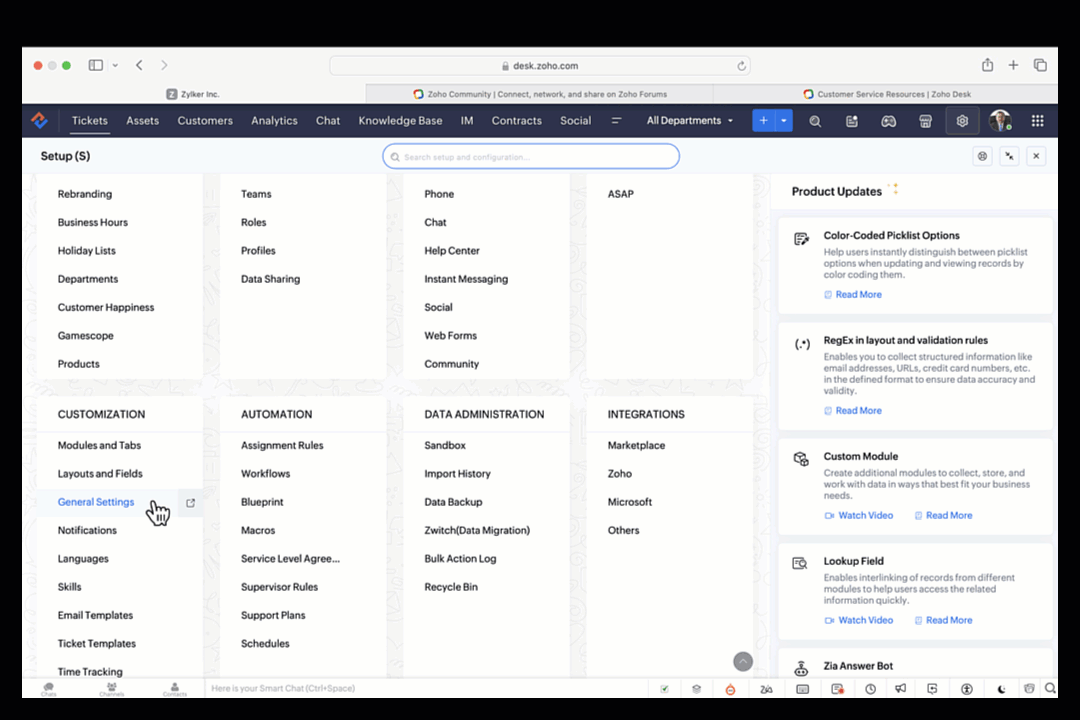Open General Settings in a new tab icon

coord(191,503)
